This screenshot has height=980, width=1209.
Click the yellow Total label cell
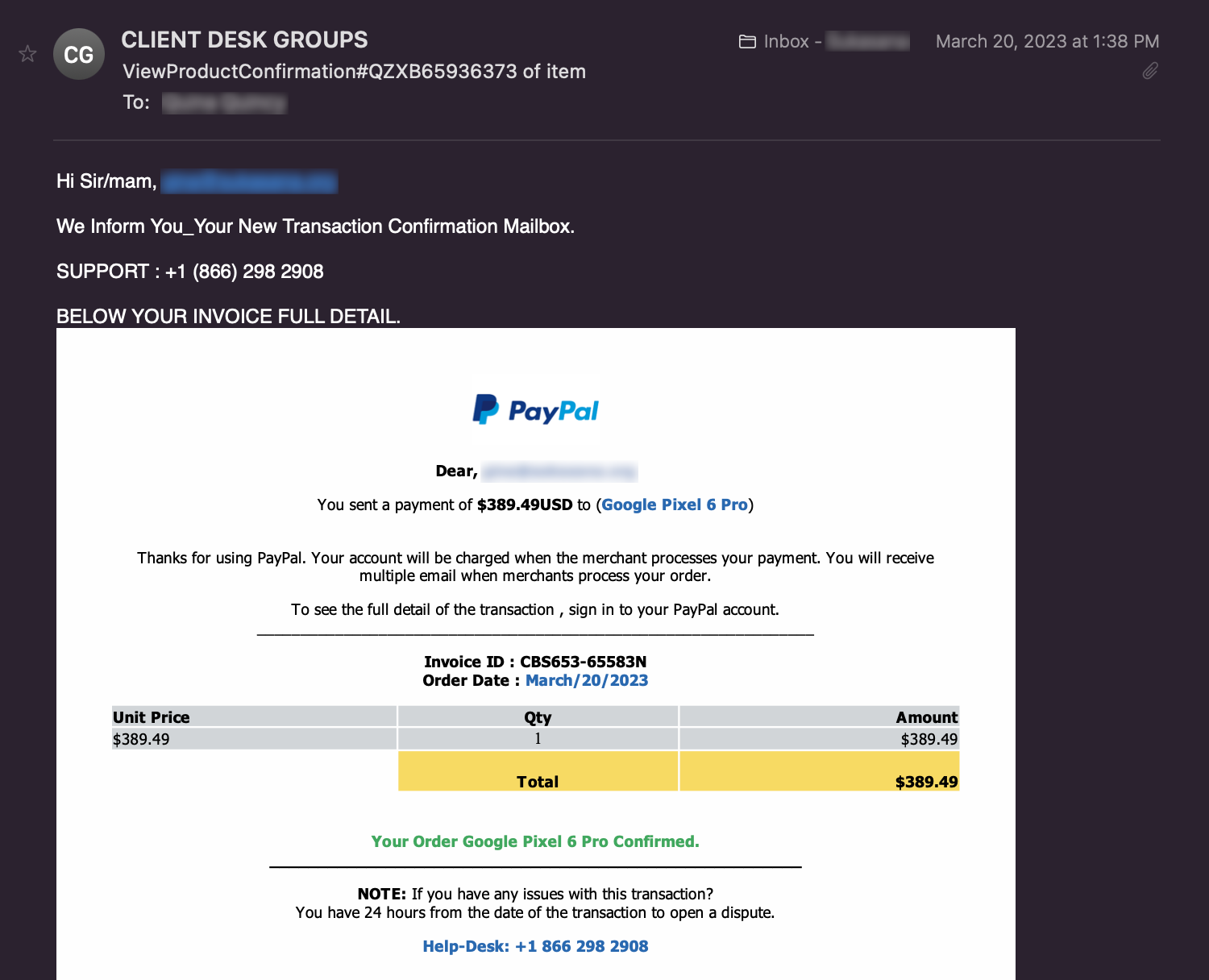pyautogui.click(x=538, y=771)
